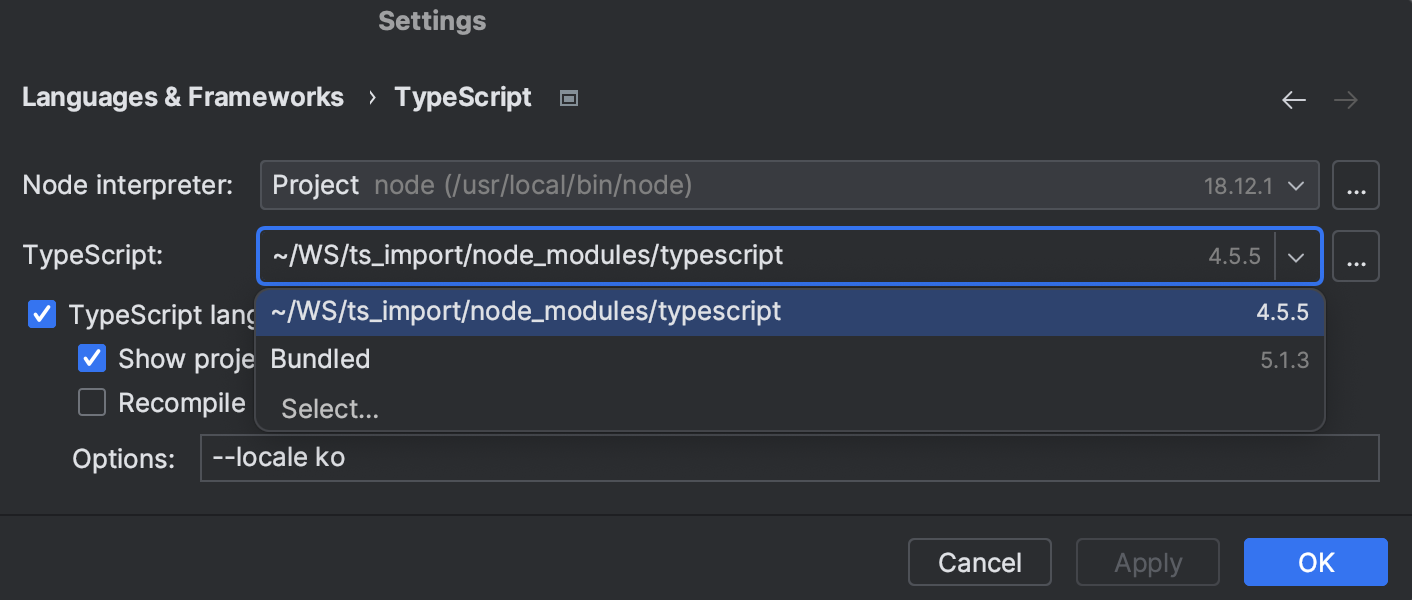Click the Project node interpreter field
Image resolution: width=1412 pixels, height=600 pixels.
[x=700, y=185]
